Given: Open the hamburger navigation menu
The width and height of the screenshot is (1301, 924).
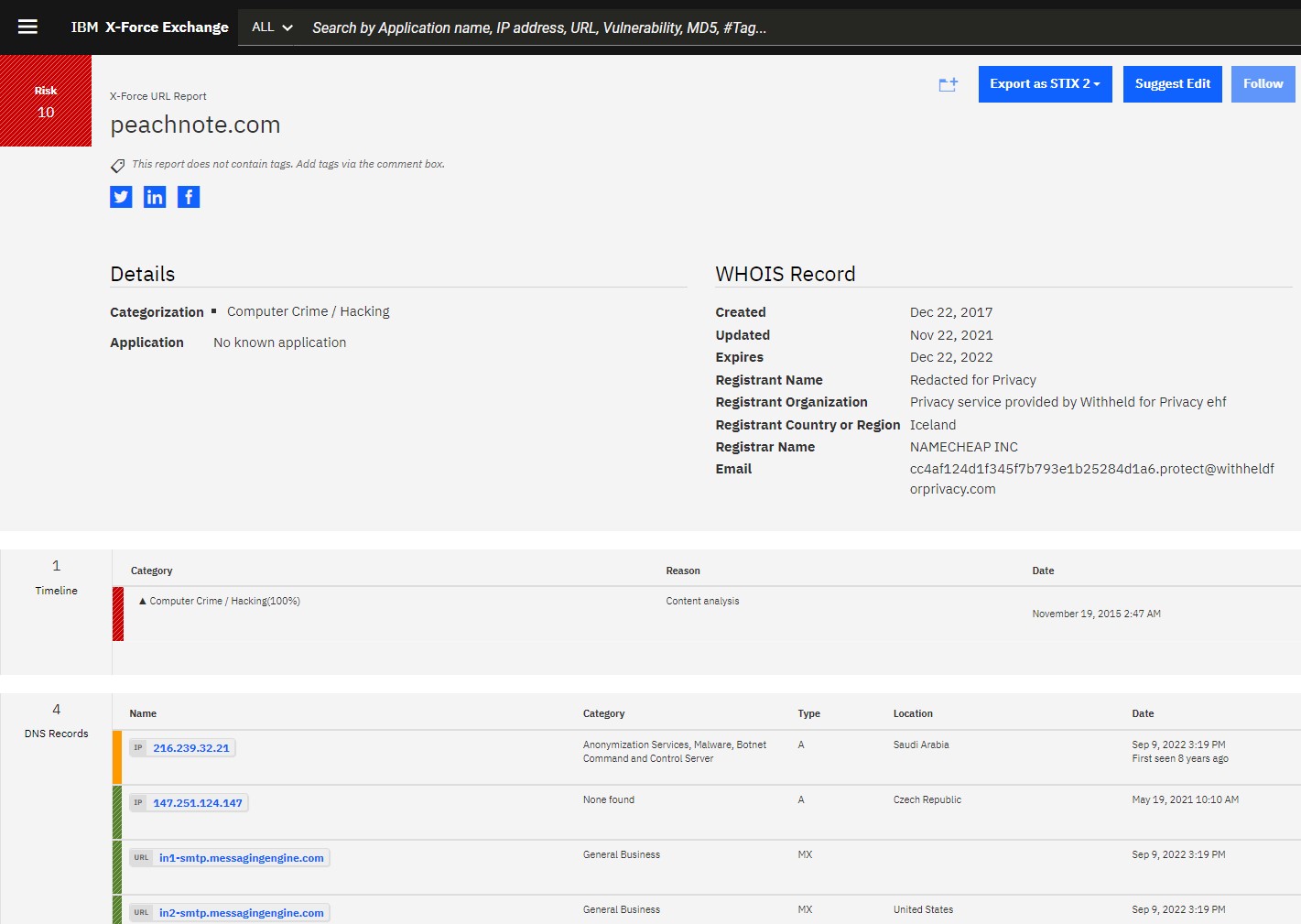Looking at the screenshot, I should pos(27,27).
